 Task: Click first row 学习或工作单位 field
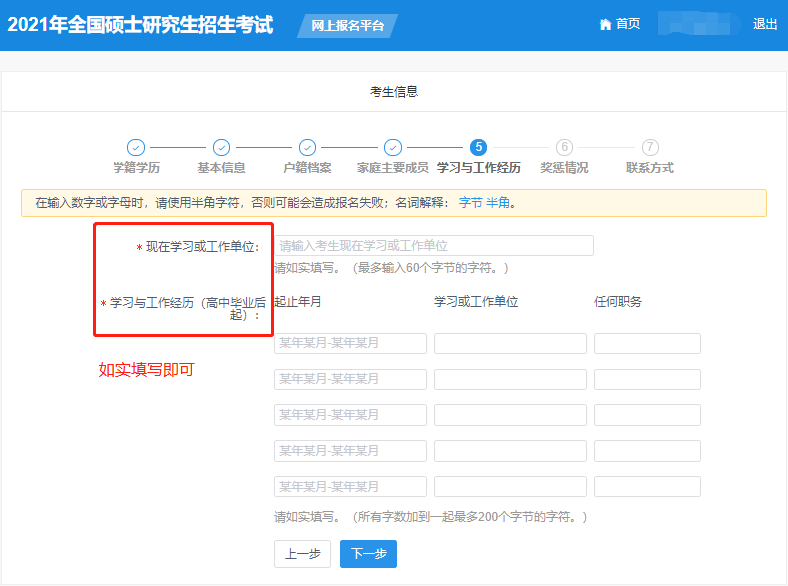pos(510,344)
